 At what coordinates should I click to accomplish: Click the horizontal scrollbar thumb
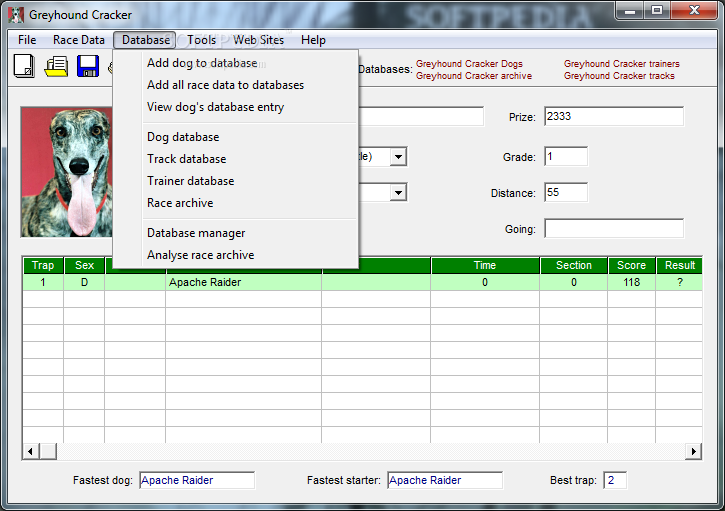48,451
